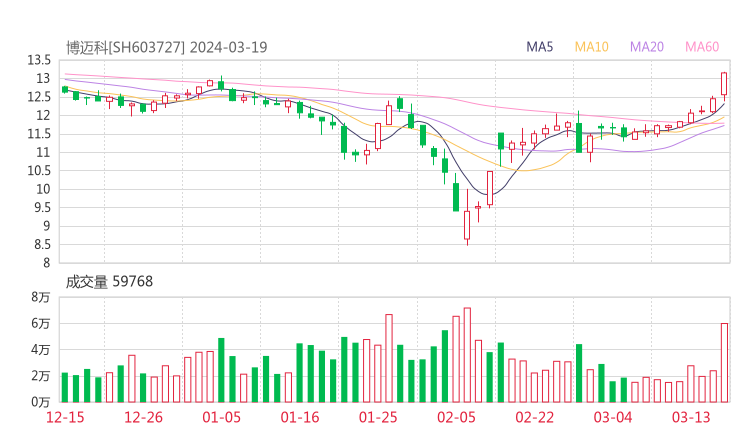Click the 4万 volume axis label
Screen dimensions: 740x440
[41, 350]
